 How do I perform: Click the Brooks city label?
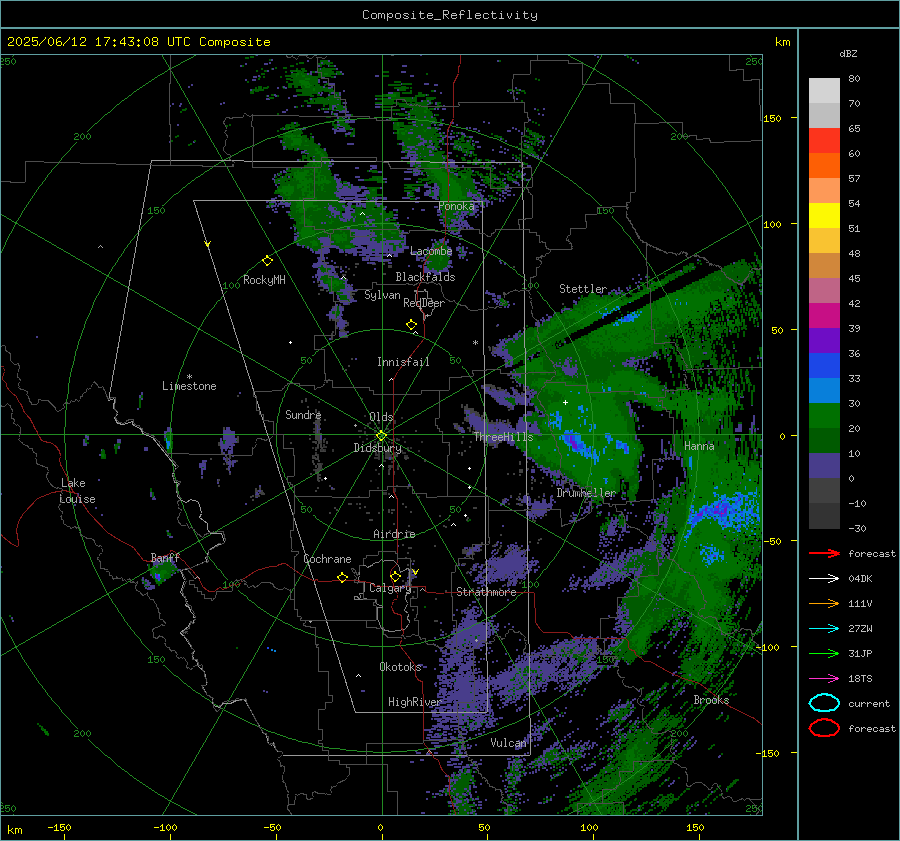click(711, 700)
